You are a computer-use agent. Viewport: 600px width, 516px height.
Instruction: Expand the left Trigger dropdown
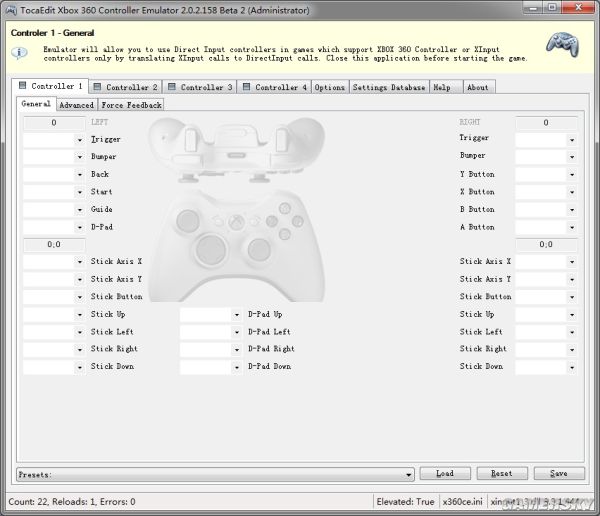pos(80,140)
